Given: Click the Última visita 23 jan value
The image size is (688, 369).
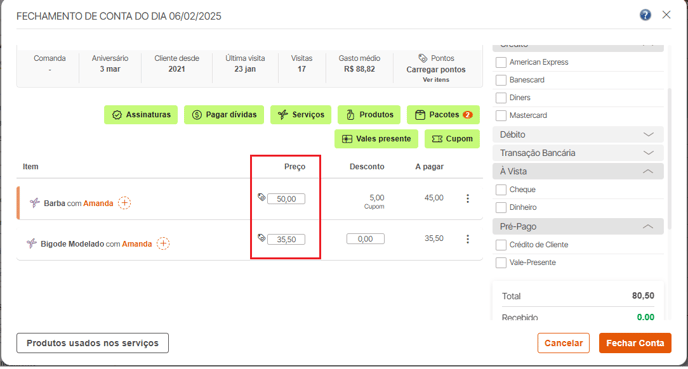Looking at the screenshot, I should [245, 69].
